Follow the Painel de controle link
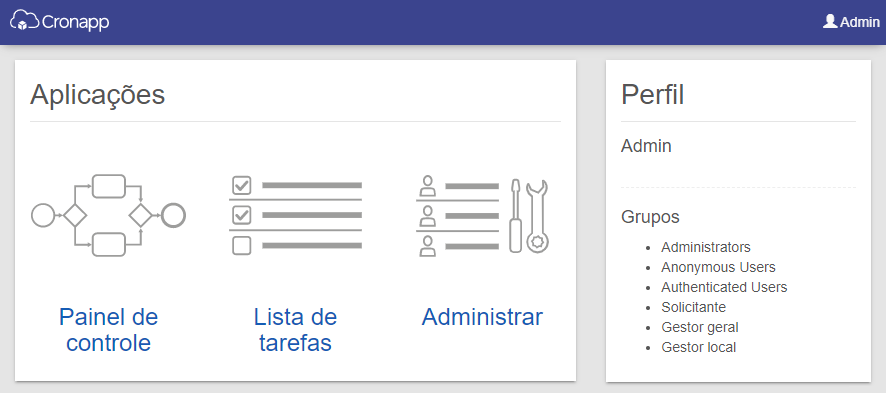Image resolution: width=886 pixels, height=393 pixels. (x=108, y=330)
